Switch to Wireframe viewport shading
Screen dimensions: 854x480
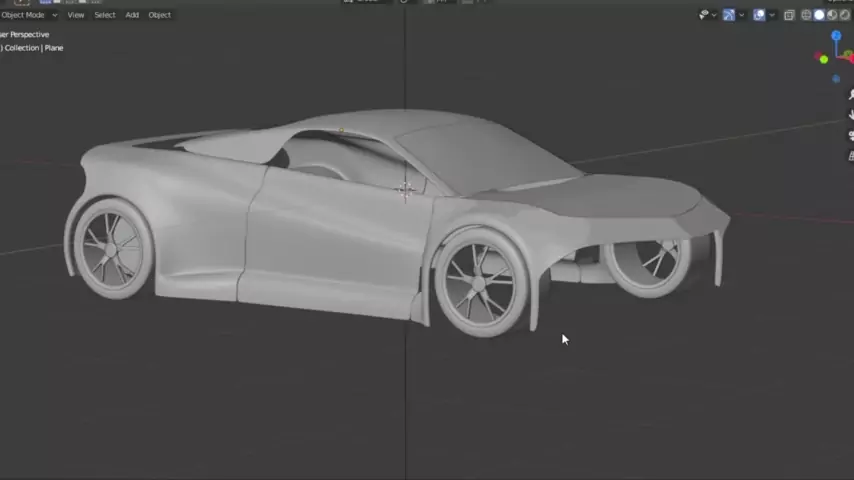[806, 15]
